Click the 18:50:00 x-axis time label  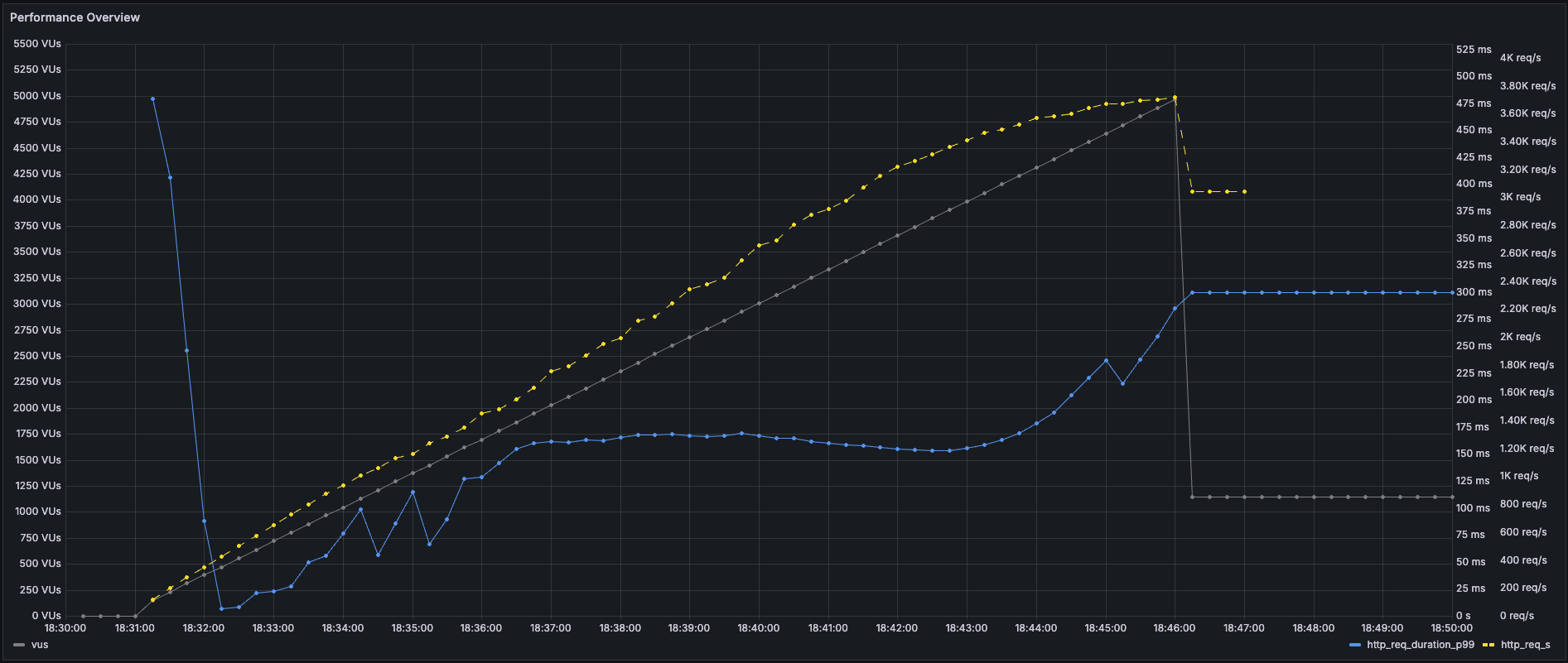coord(1451,628)
